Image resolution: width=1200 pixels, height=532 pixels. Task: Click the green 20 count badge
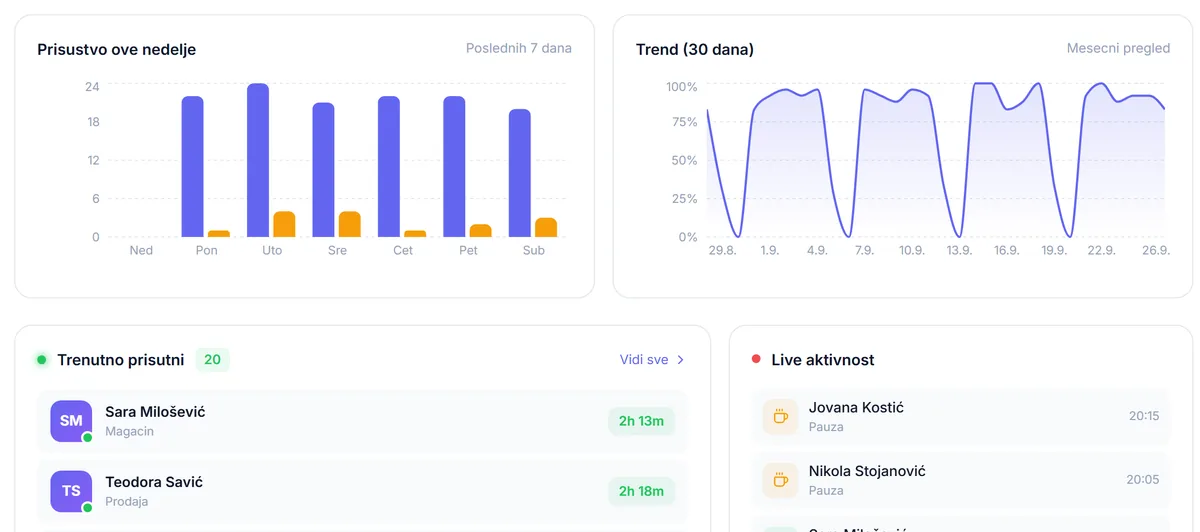point(212,360)
